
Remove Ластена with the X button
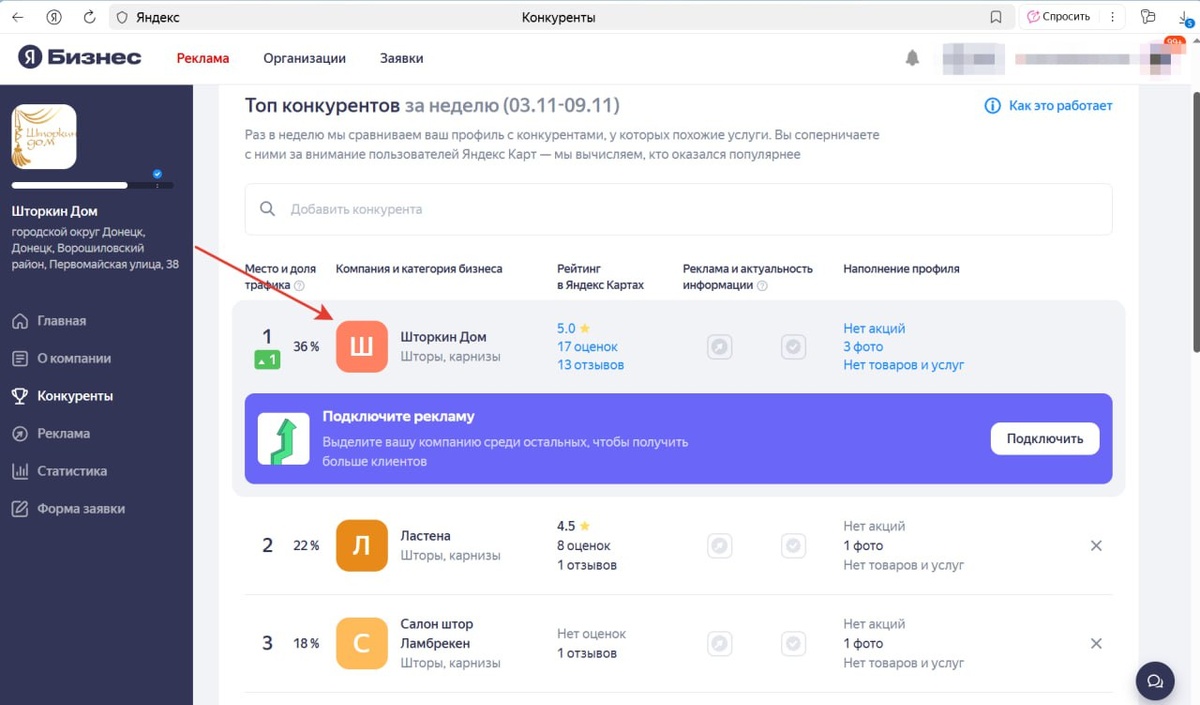[x=1096, y=546]
